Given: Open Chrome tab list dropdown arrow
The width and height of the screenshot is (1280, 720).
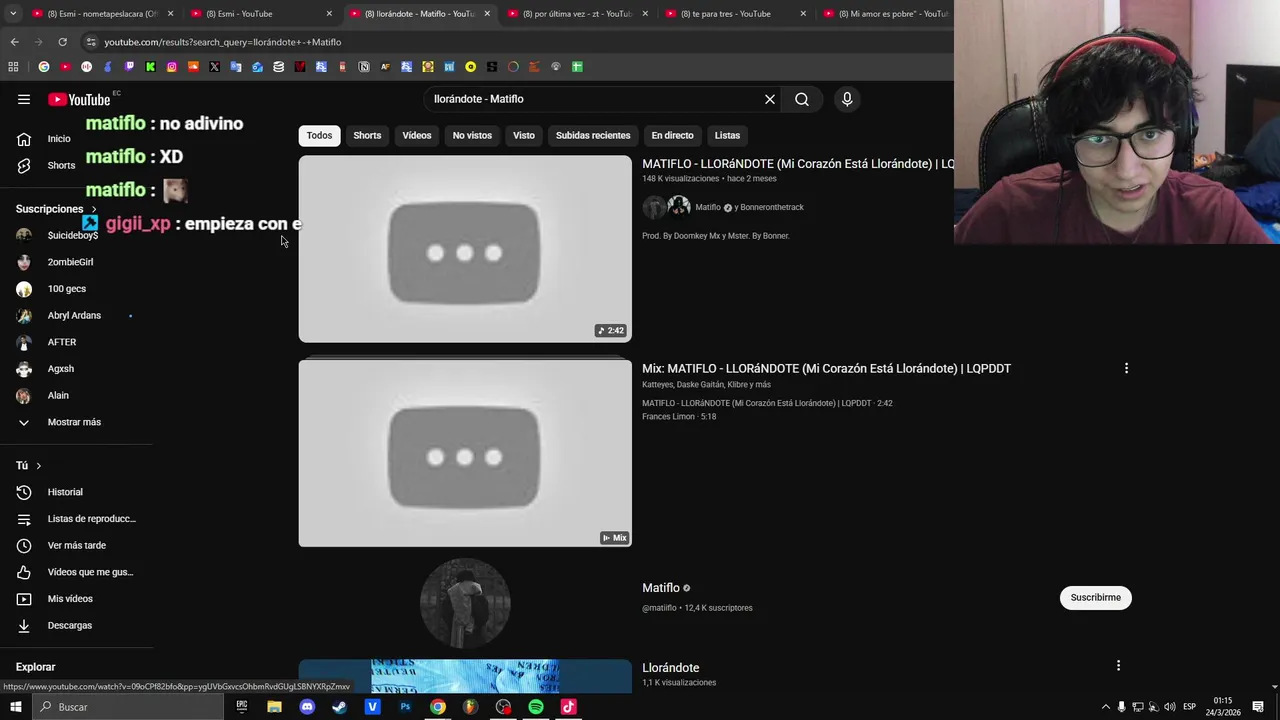Looking at the screenshot, I should 13,14.
